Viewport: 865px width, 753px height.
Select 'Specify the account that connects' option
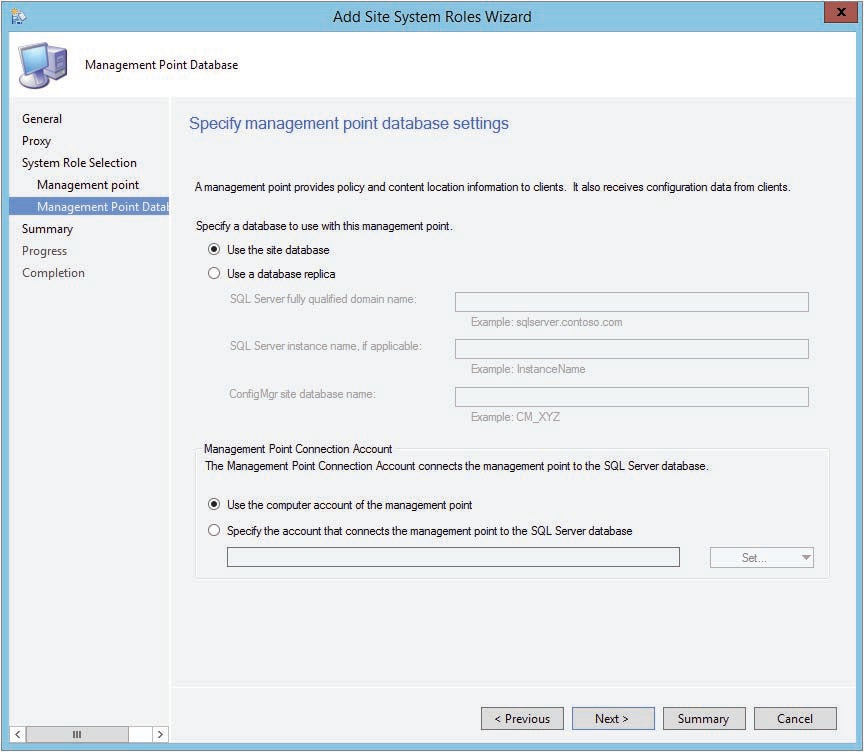[213, 530]
